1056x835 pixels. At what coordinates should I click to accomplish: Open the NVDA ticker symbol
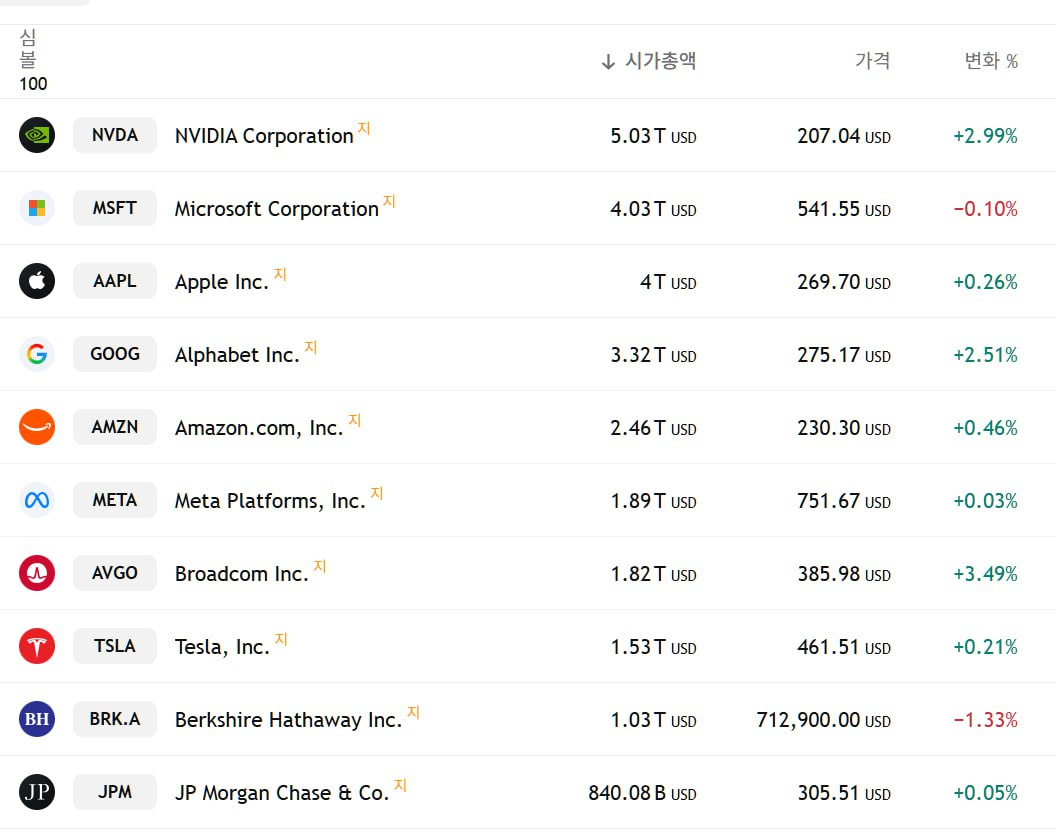pyautogui.click(x=114, y=135)
